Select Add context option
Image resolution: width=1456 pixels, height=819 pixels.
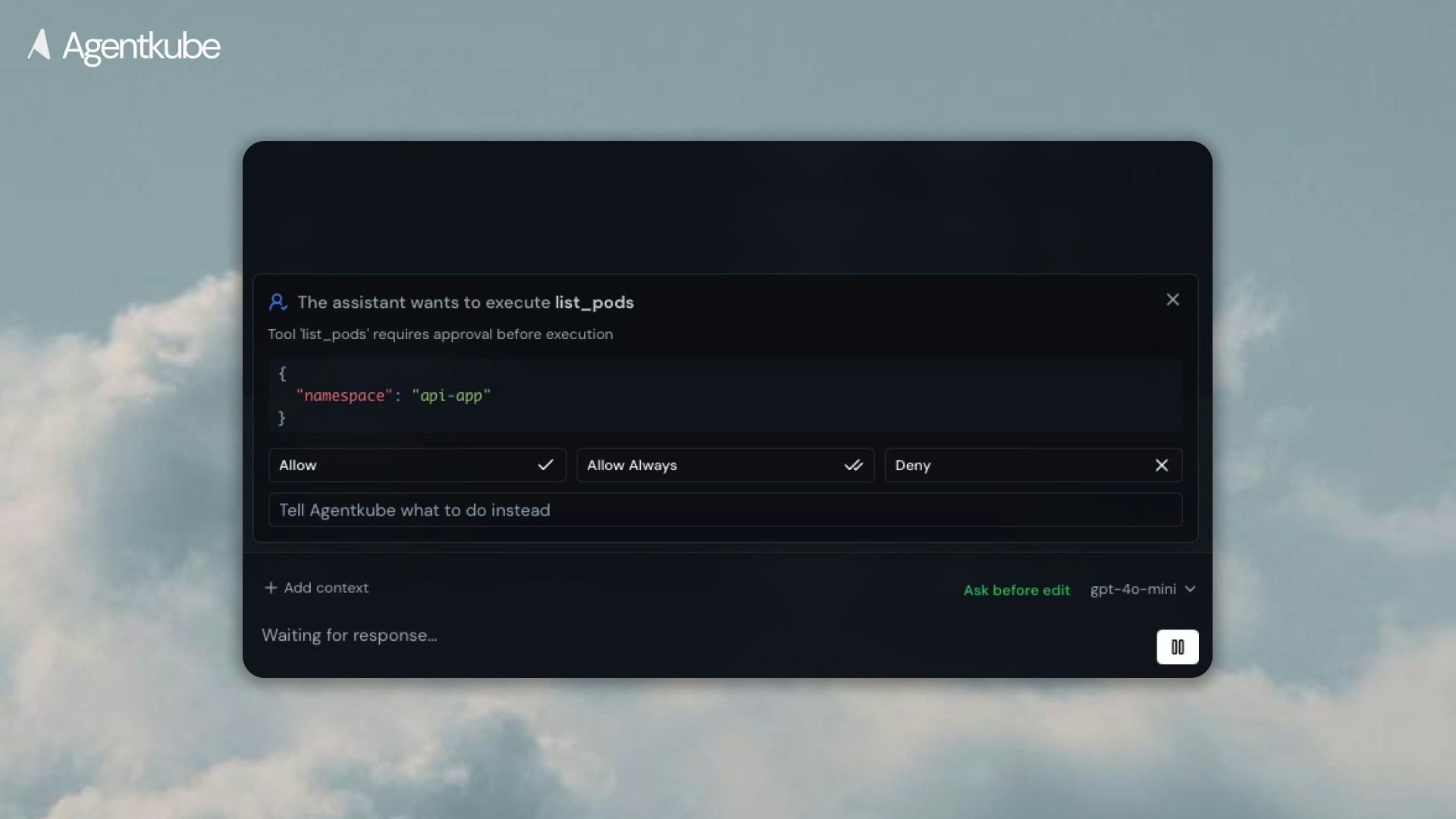[x=326, y=588]
